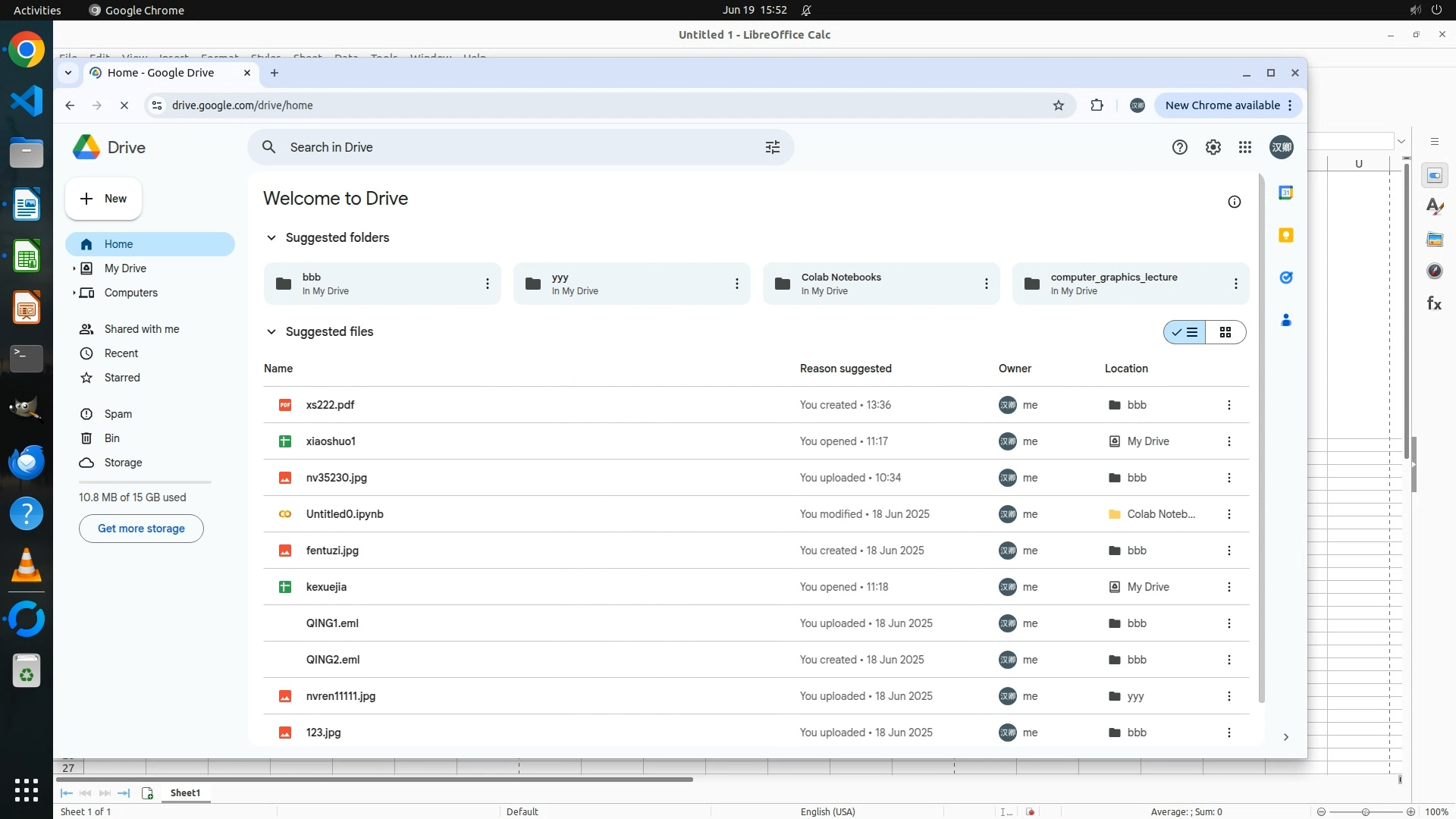The image size is (1456, 819).
Task: Go to Shared with me
Action: (141, 329)
